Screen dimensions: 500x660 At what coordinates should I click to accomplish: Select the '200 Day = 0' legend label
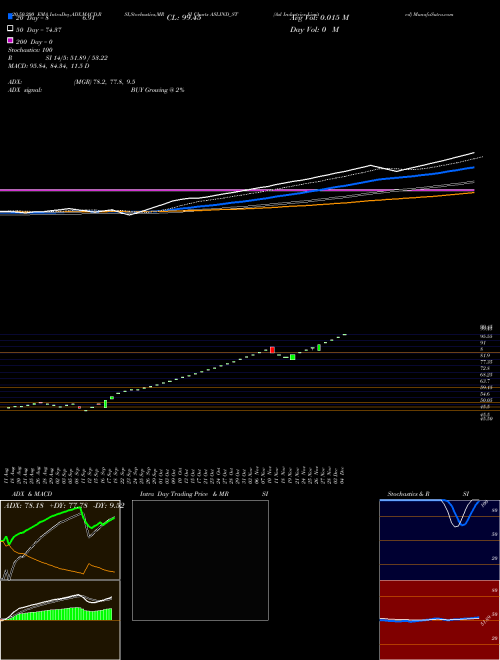(34, 42)
